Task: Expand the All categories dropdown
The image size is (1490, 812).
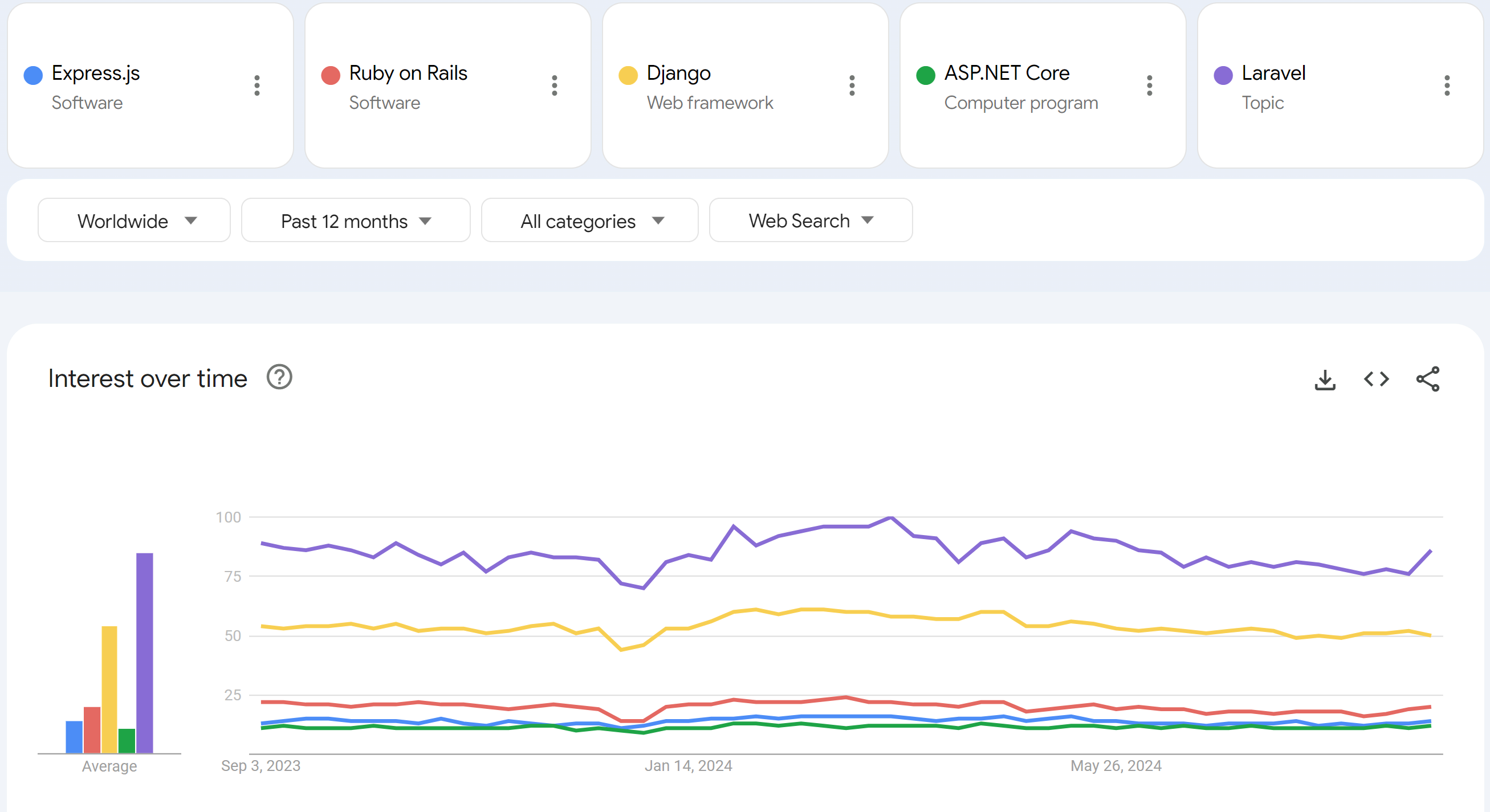Action: (589, 221)
